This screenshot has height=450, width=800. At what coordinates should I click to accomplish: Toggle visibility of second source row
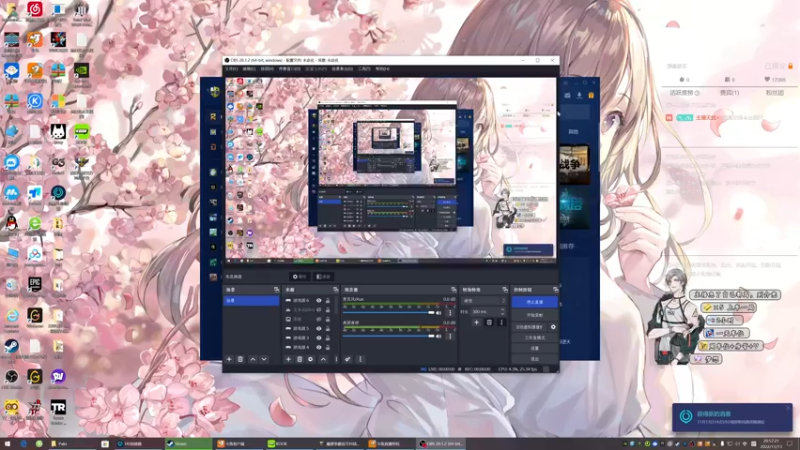[319, 310]
